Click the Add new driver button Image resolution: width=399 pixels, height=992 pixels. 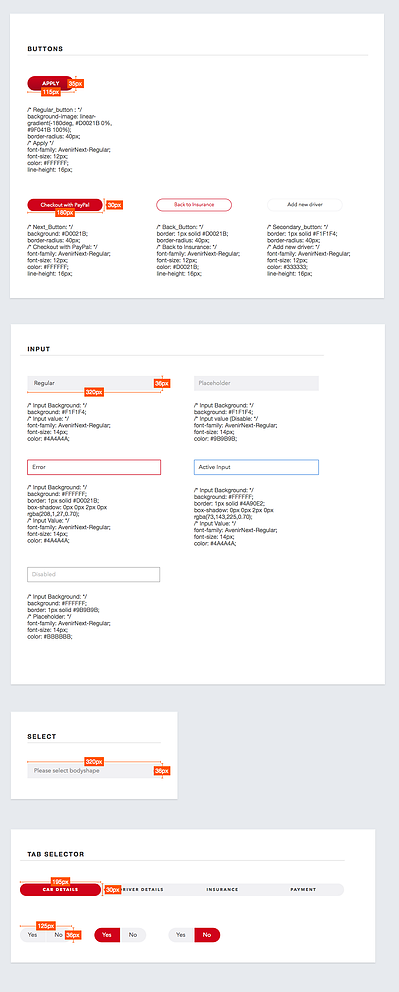click(305, 205)
